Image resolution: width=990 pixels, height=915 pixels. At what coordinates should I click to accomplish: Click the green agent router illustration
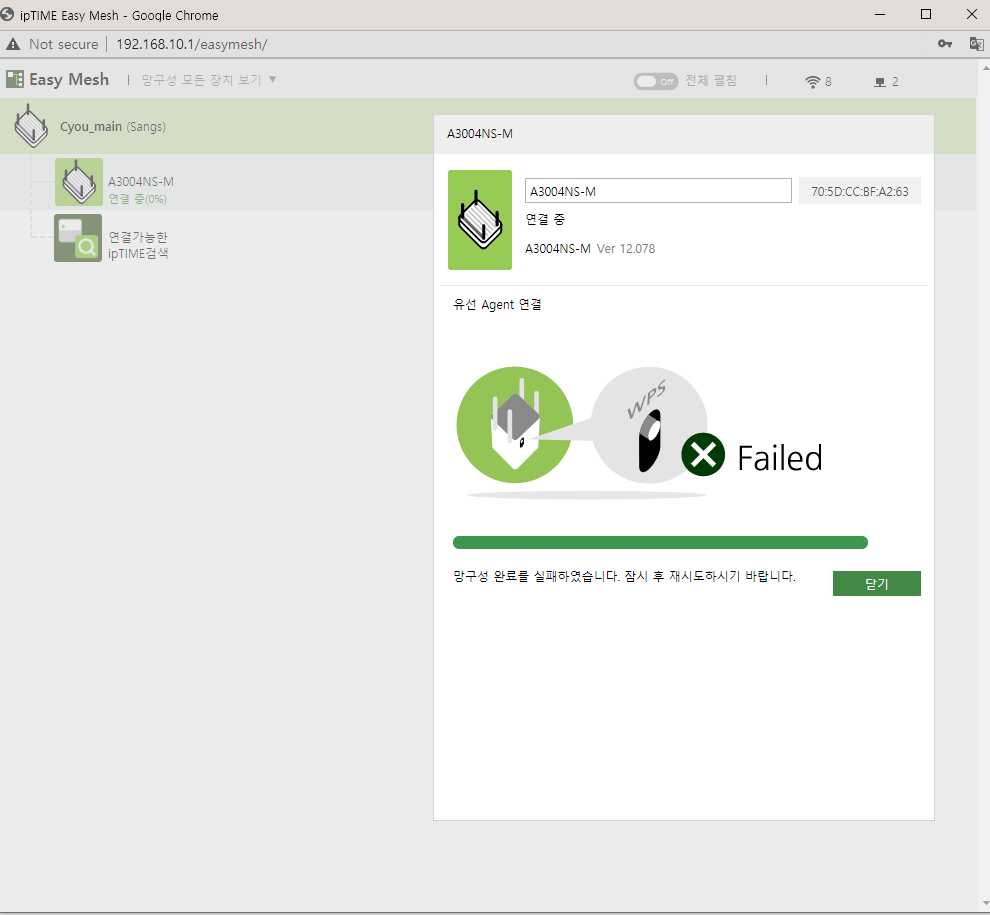(515, 425)
